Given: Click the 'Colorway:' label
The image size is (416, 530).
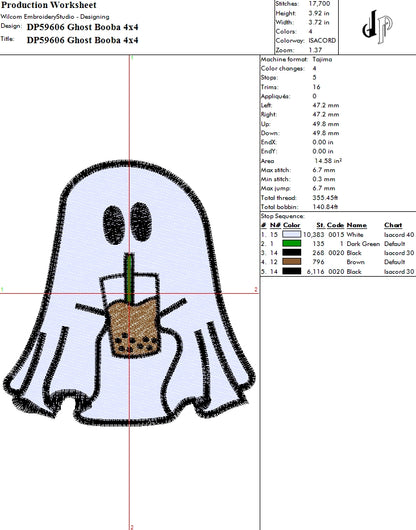Looking at the screenshot, I should click(290, 41).
